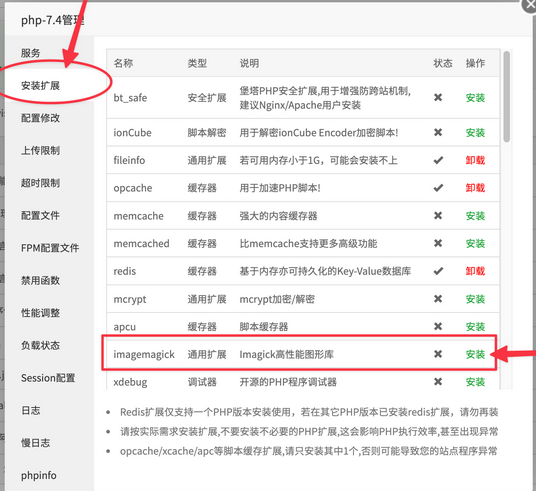Open Session配置 tab
This screenshot has width=536, height=491.
coord(48,378)
